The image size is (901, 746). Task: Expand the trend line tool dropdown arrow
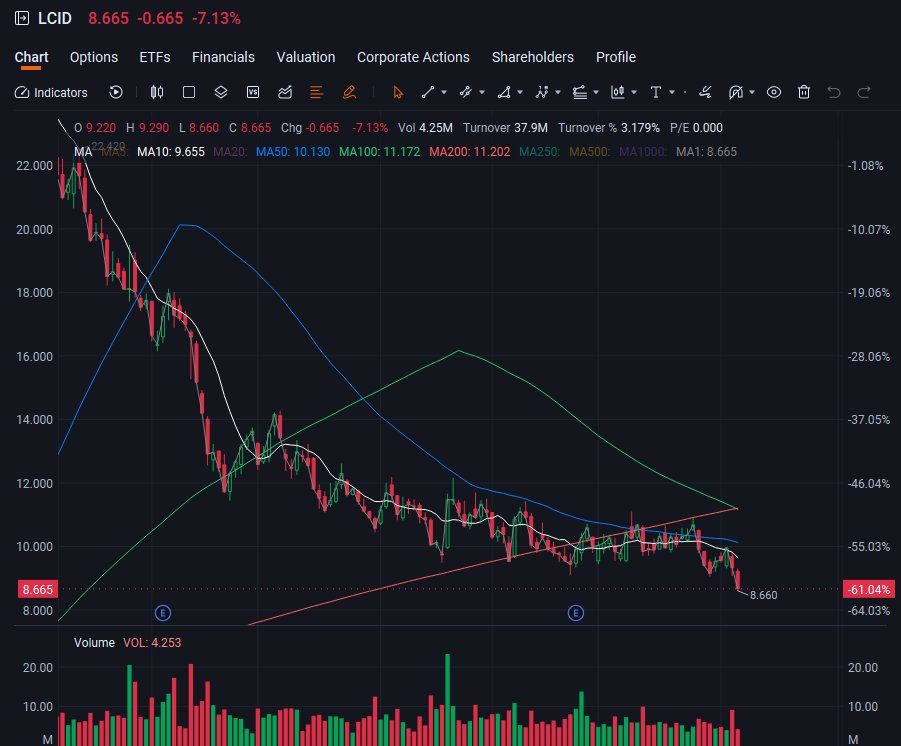click(x=444, y=92)
